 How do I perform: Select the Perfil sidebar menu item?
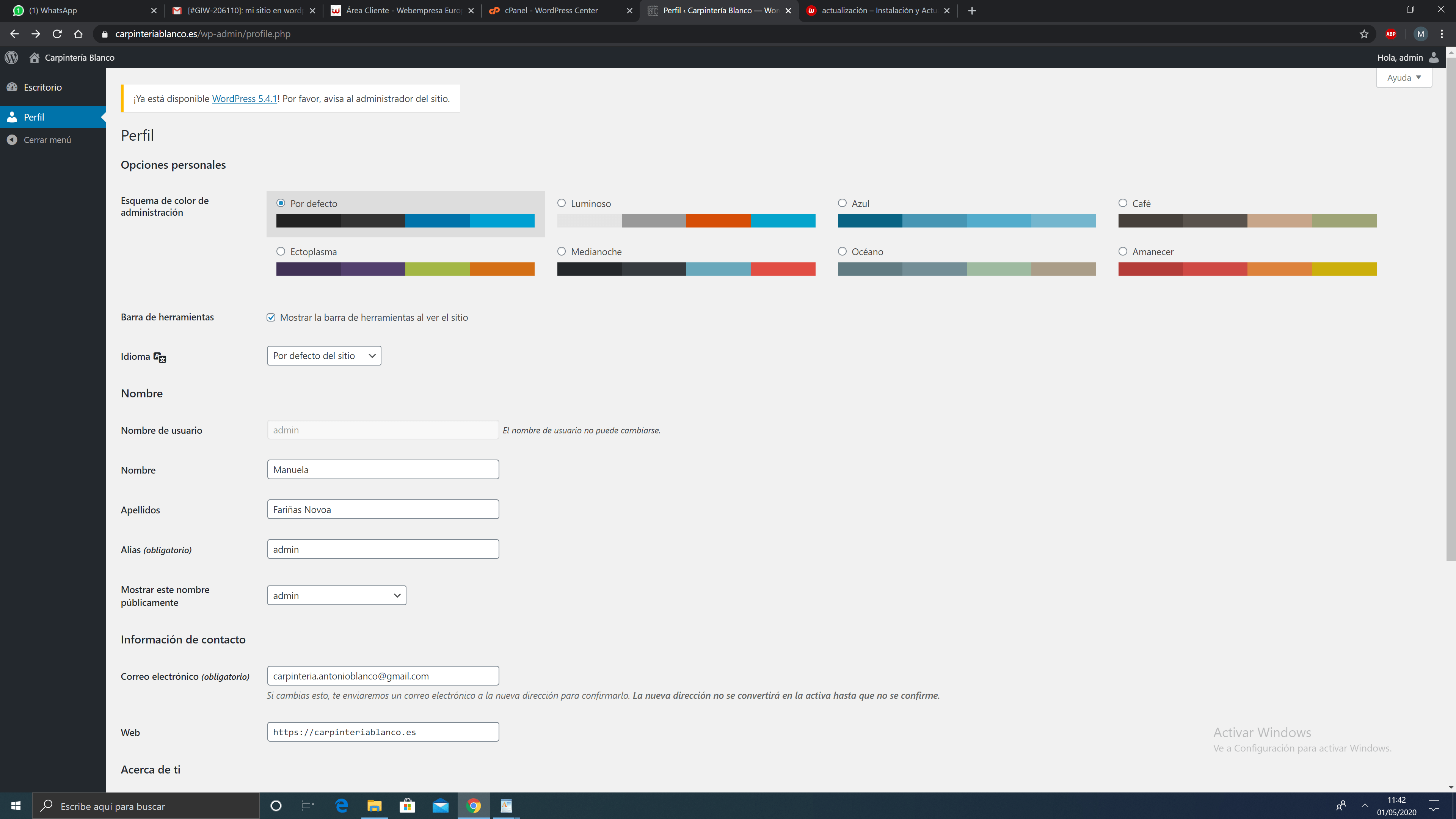[53, 117]
